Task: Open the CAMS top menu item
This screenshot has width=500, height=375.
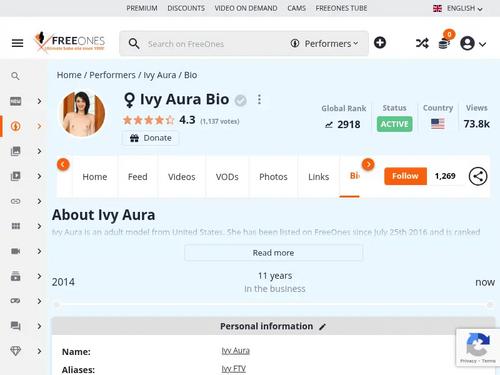Action: (x=296, y=8)
